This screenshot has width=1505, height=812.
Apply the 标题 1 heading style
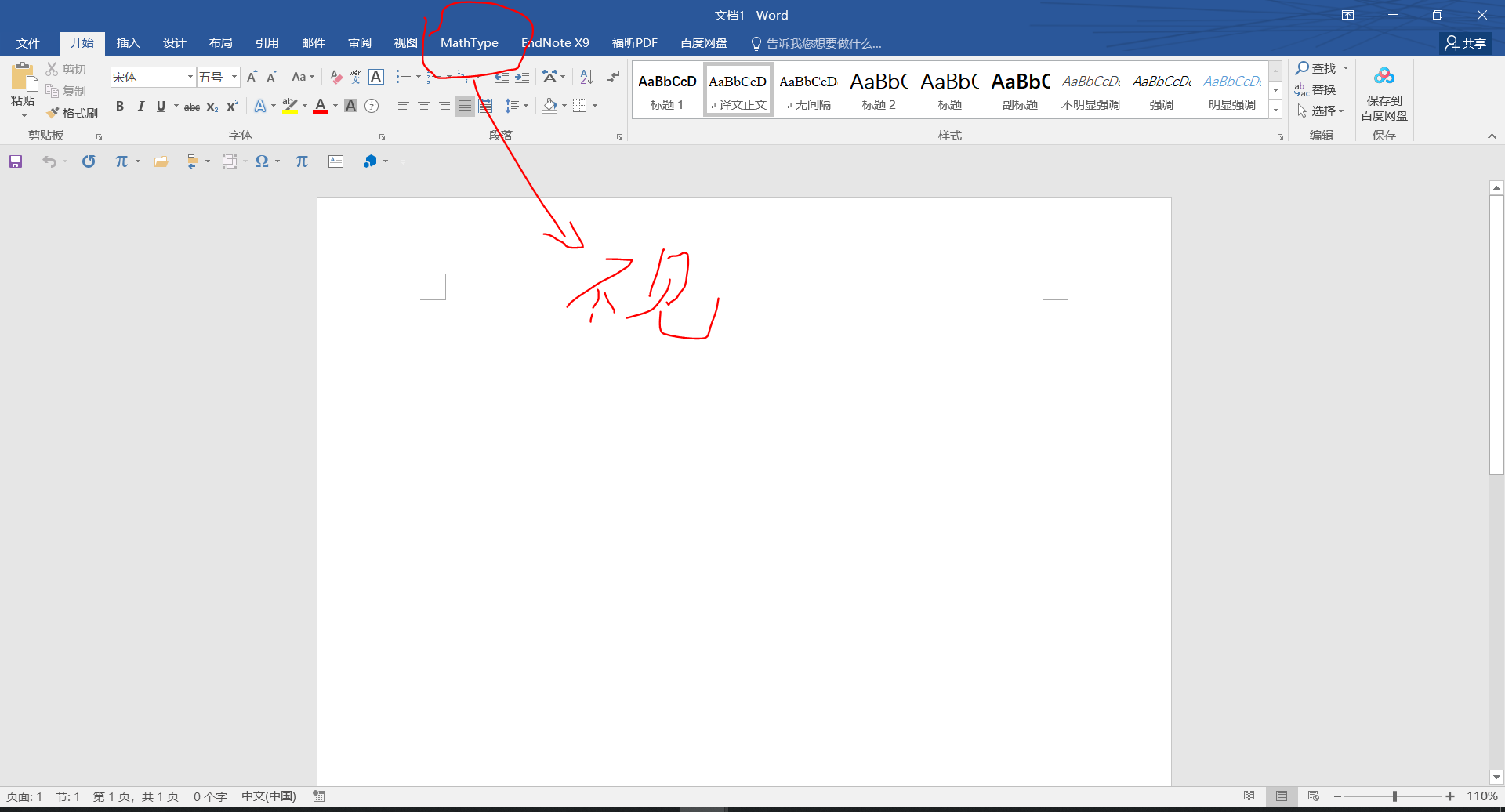click(667, 91)
